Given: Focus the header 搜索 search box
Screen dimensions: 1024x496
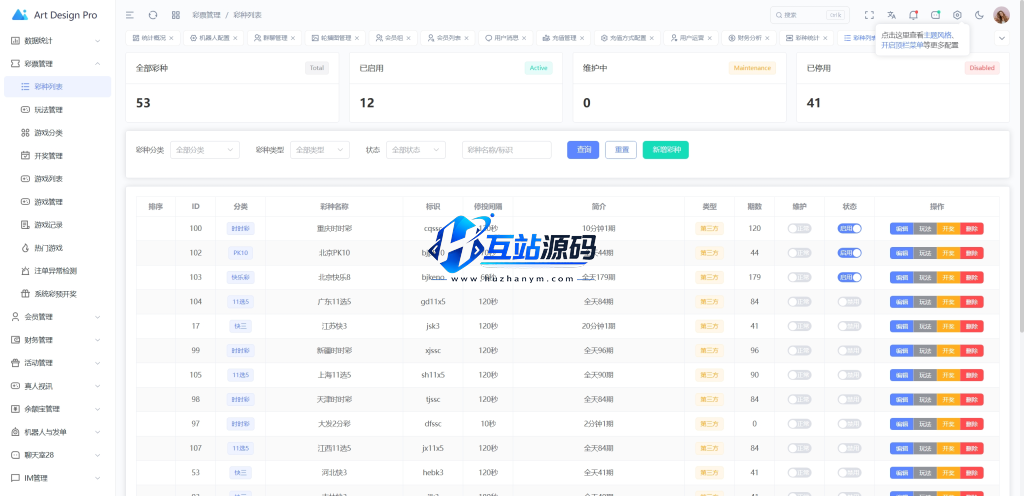Looking at the screenshot, I should (810, 15).
